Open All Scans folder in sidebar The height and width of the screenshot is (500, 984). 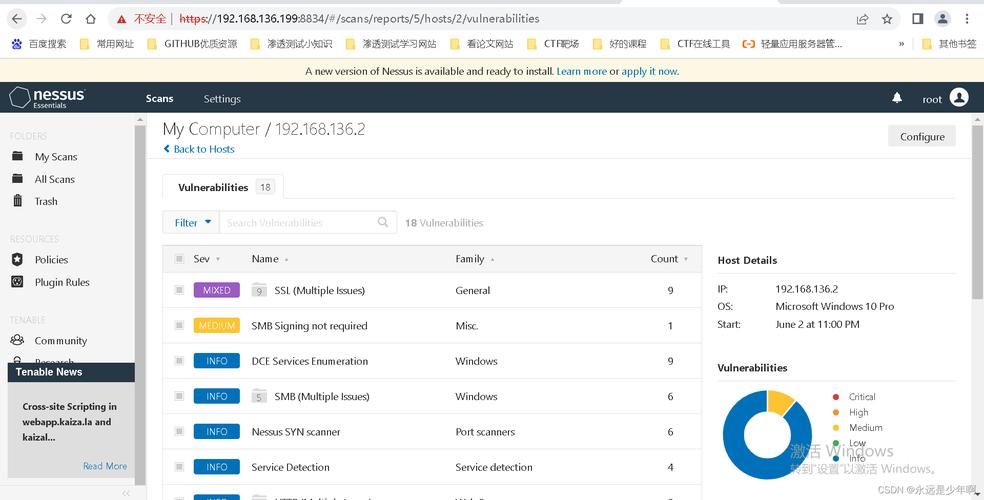tap(55, 179)
